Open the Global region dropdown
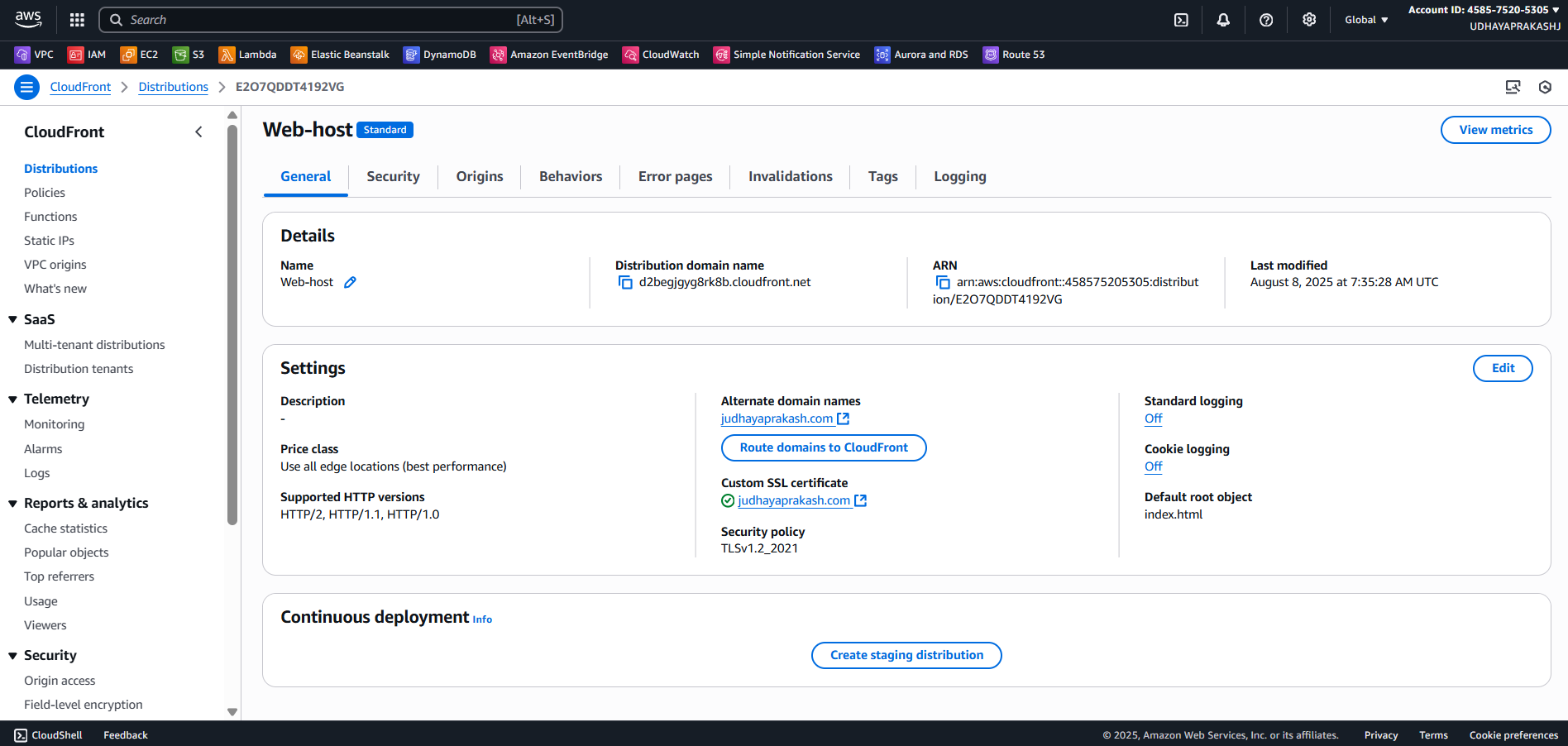 pyautogui.click(x=1366, y=20)
